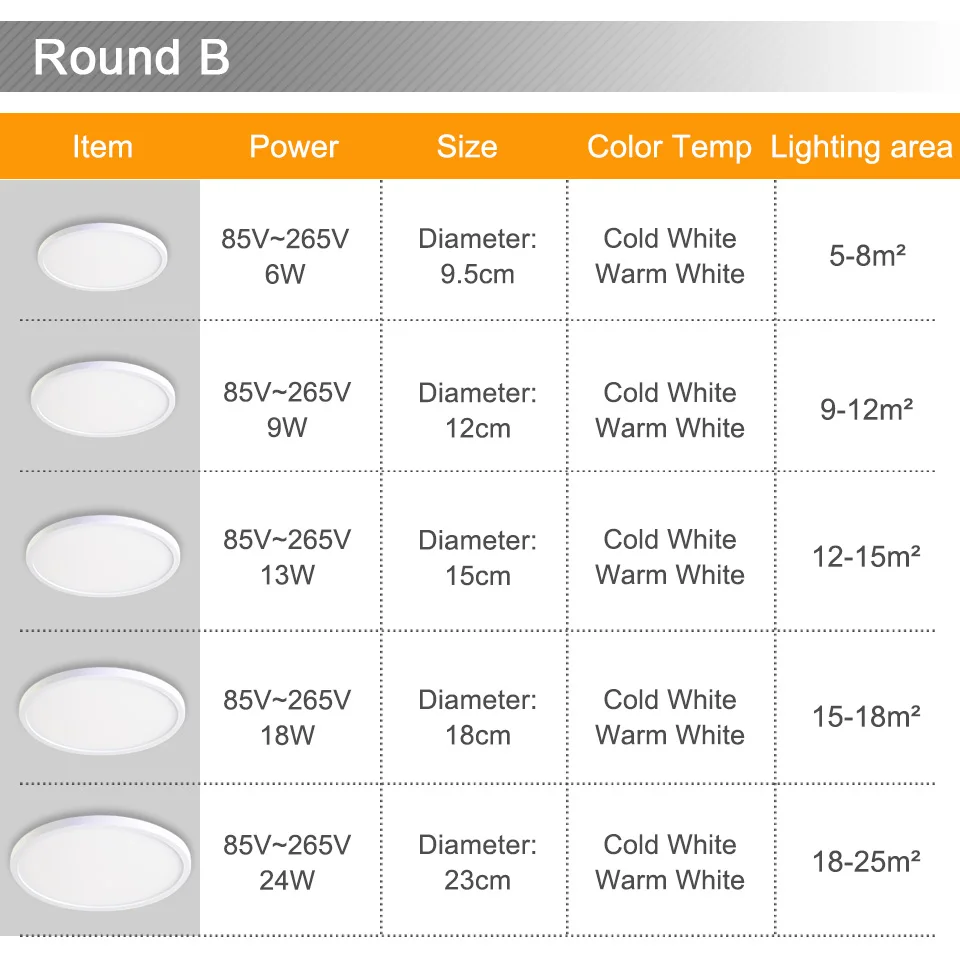Click the Power column header
Screen dimensions: 960x960
(x=293, y=147)
